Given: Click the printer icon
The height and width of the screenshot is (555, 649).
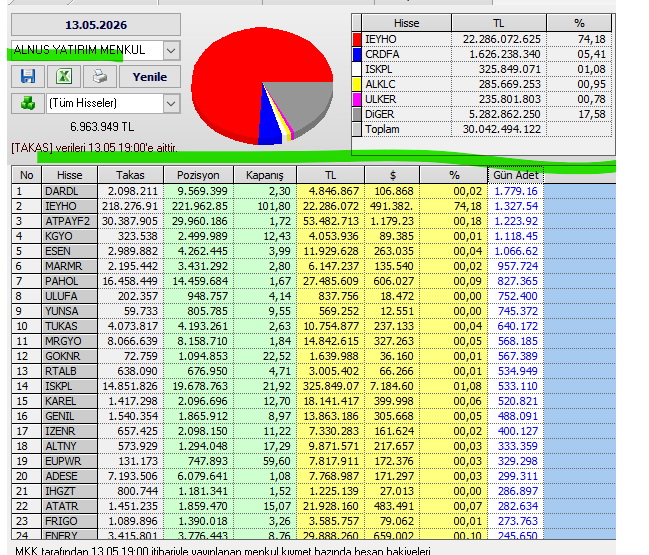Looking at the screenshot, I should pyautogui.click(x=100, y=77).
